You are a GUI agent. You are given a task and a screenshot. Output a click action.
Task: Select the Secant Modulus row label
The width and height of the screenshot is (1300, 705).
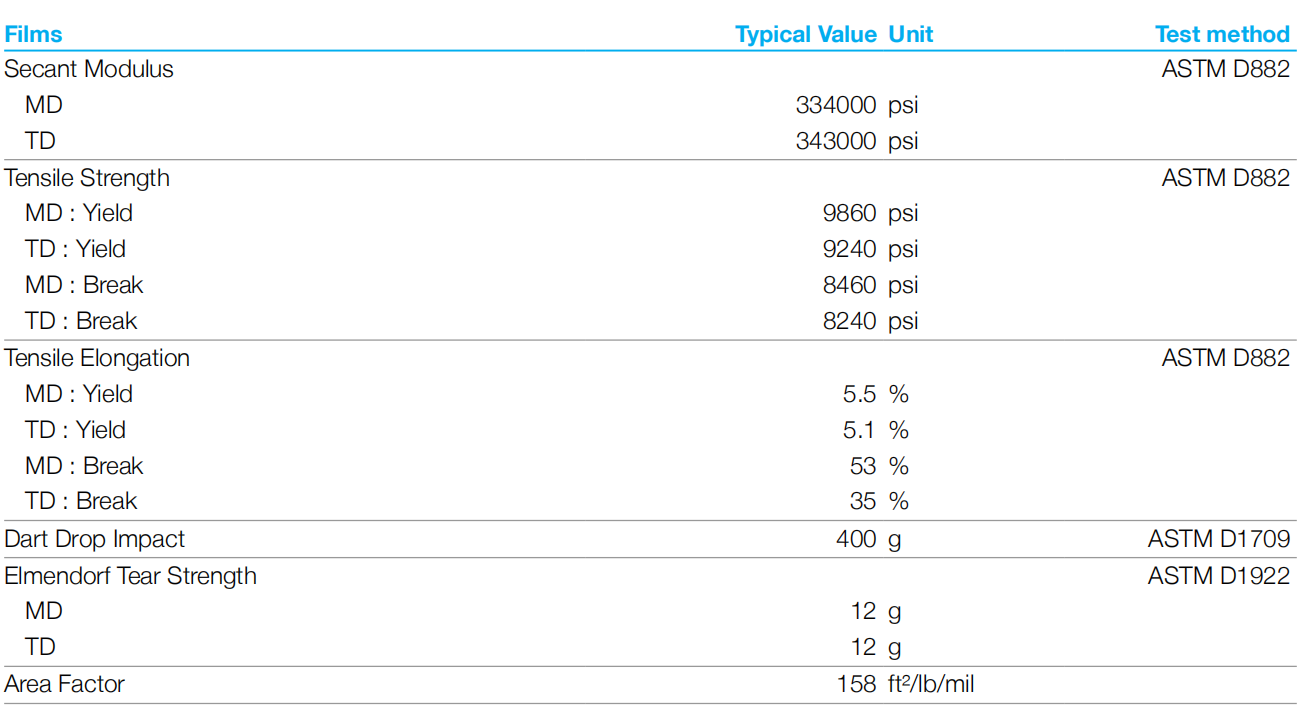pos(89,69)
